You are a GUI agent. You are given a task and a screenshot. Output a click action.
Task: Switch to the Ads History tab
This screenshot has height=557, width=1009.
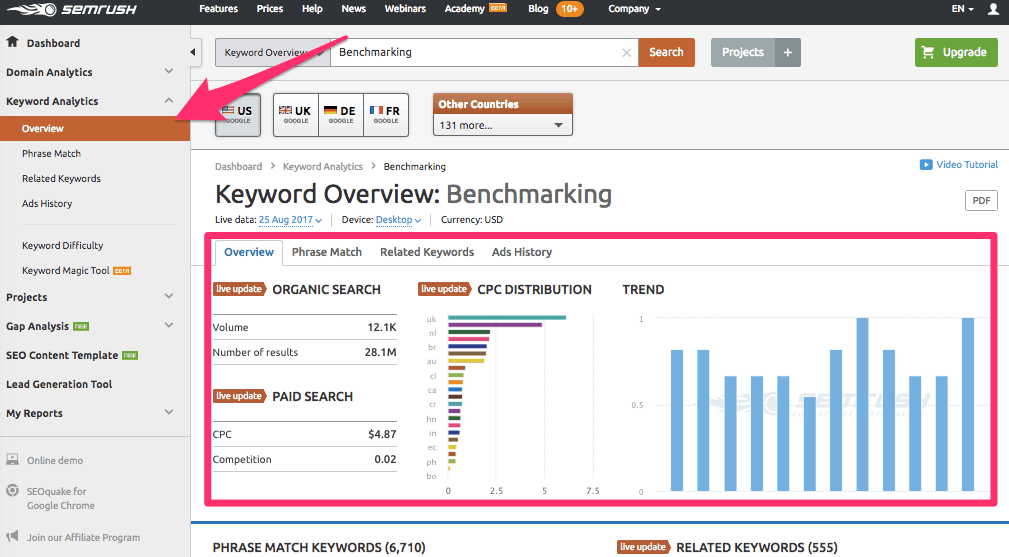tap(522, 252)
